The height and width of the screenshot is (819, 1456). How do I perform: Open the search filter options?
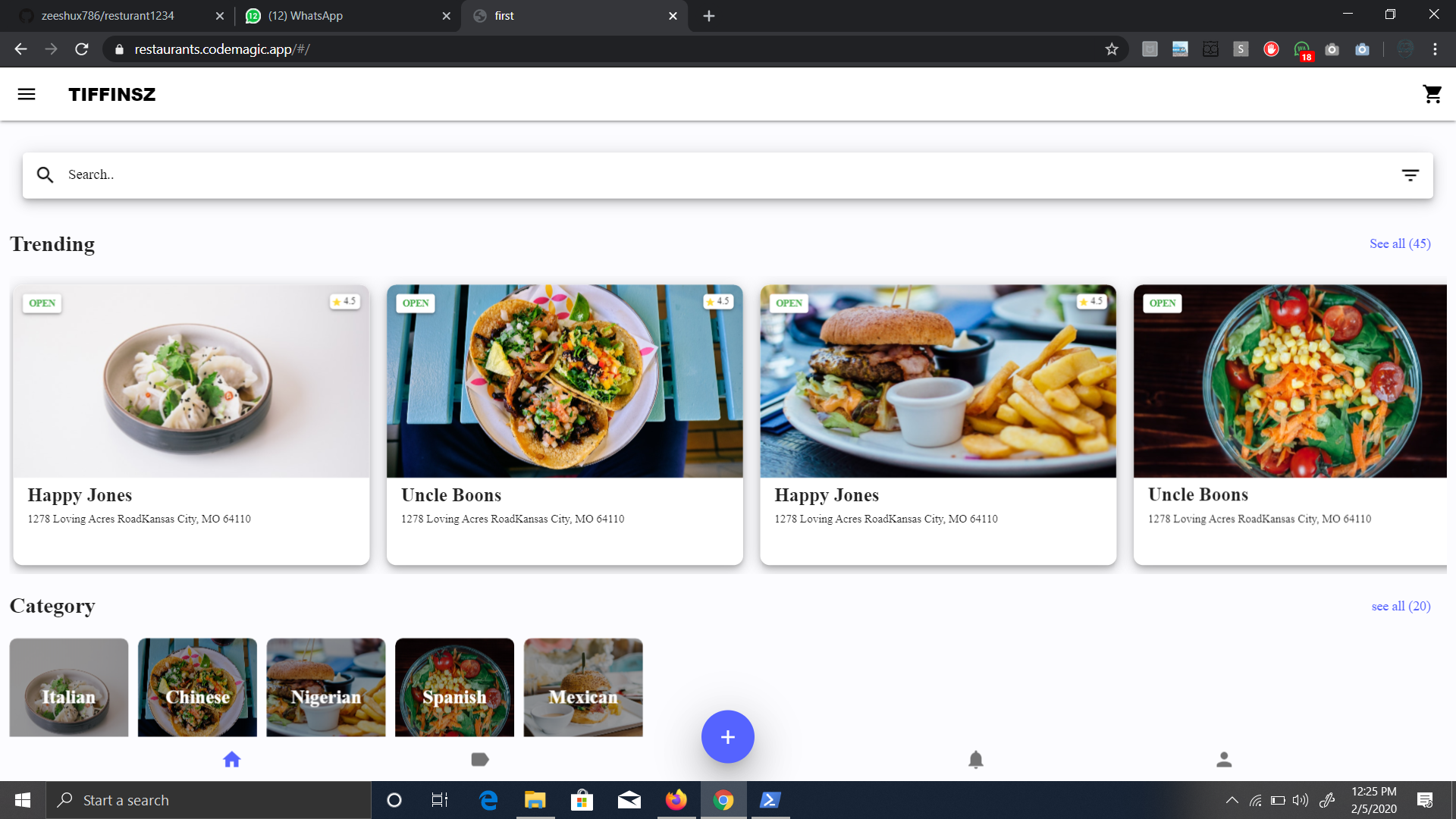1410,175
